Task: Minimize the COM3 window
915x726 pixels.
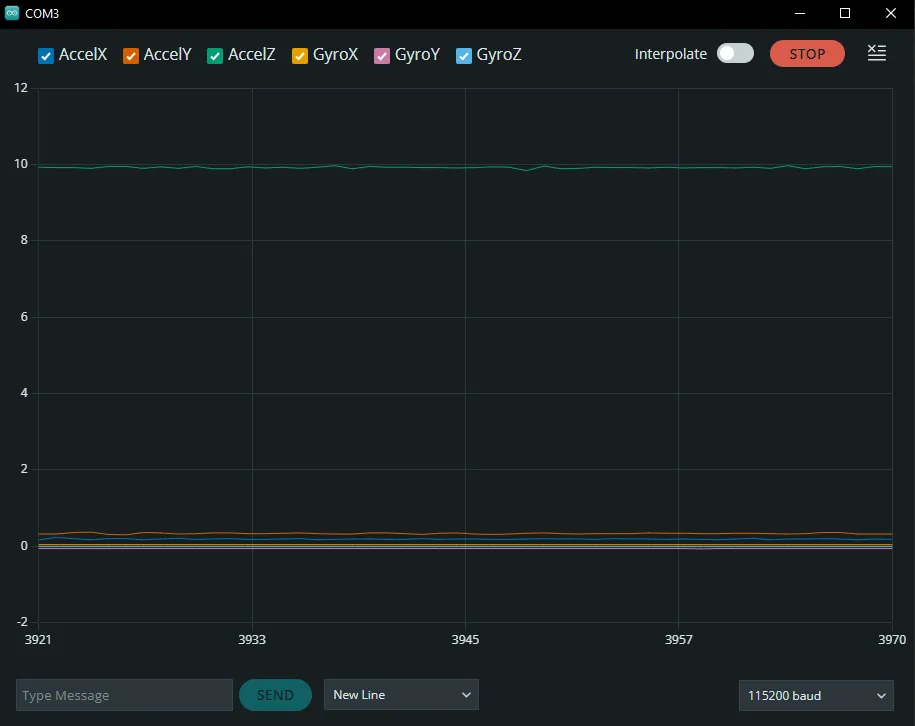Action: tap(800, 13)
